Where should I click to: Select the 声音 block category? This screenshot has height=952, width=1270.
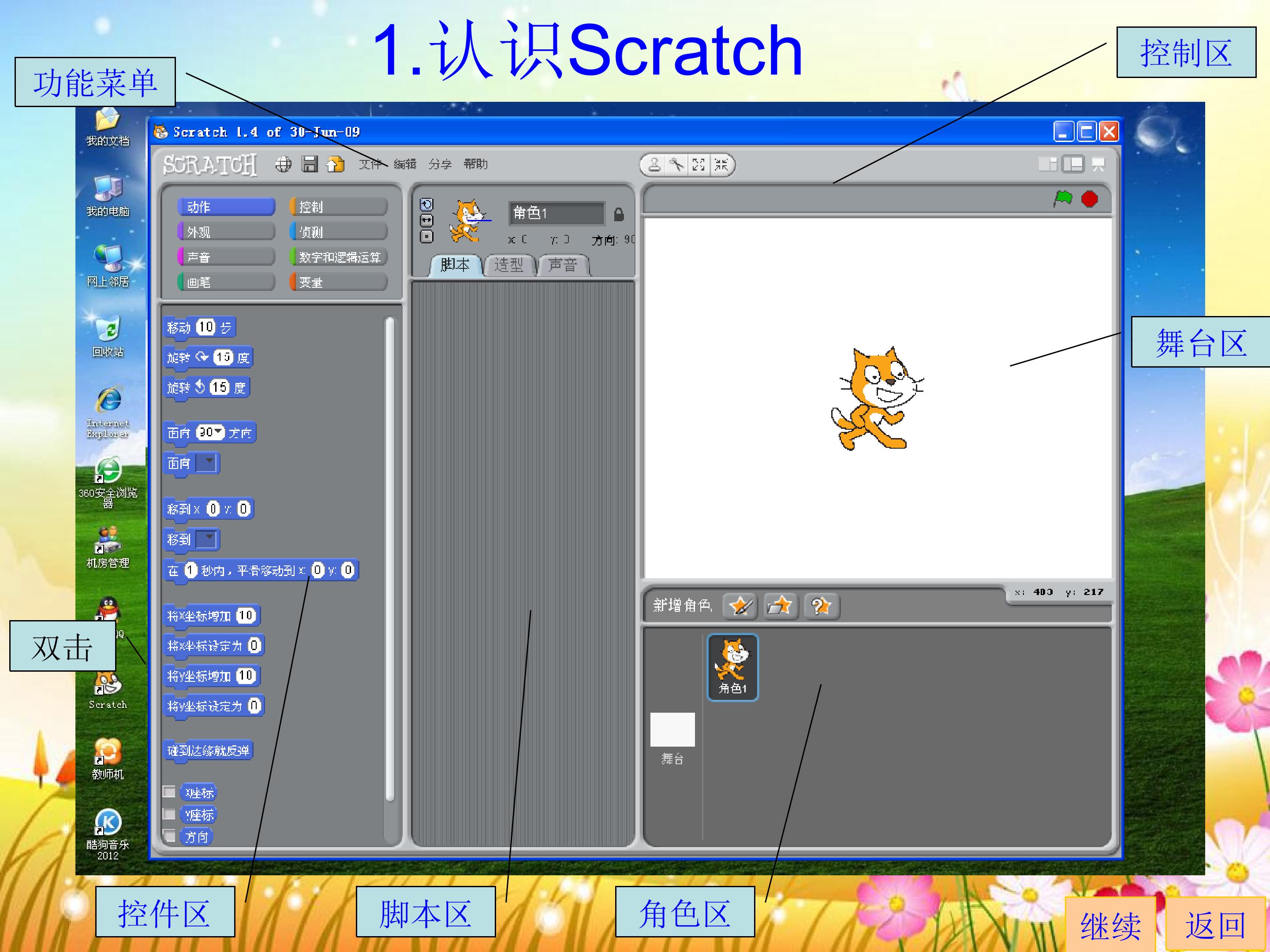pos(226,257)
